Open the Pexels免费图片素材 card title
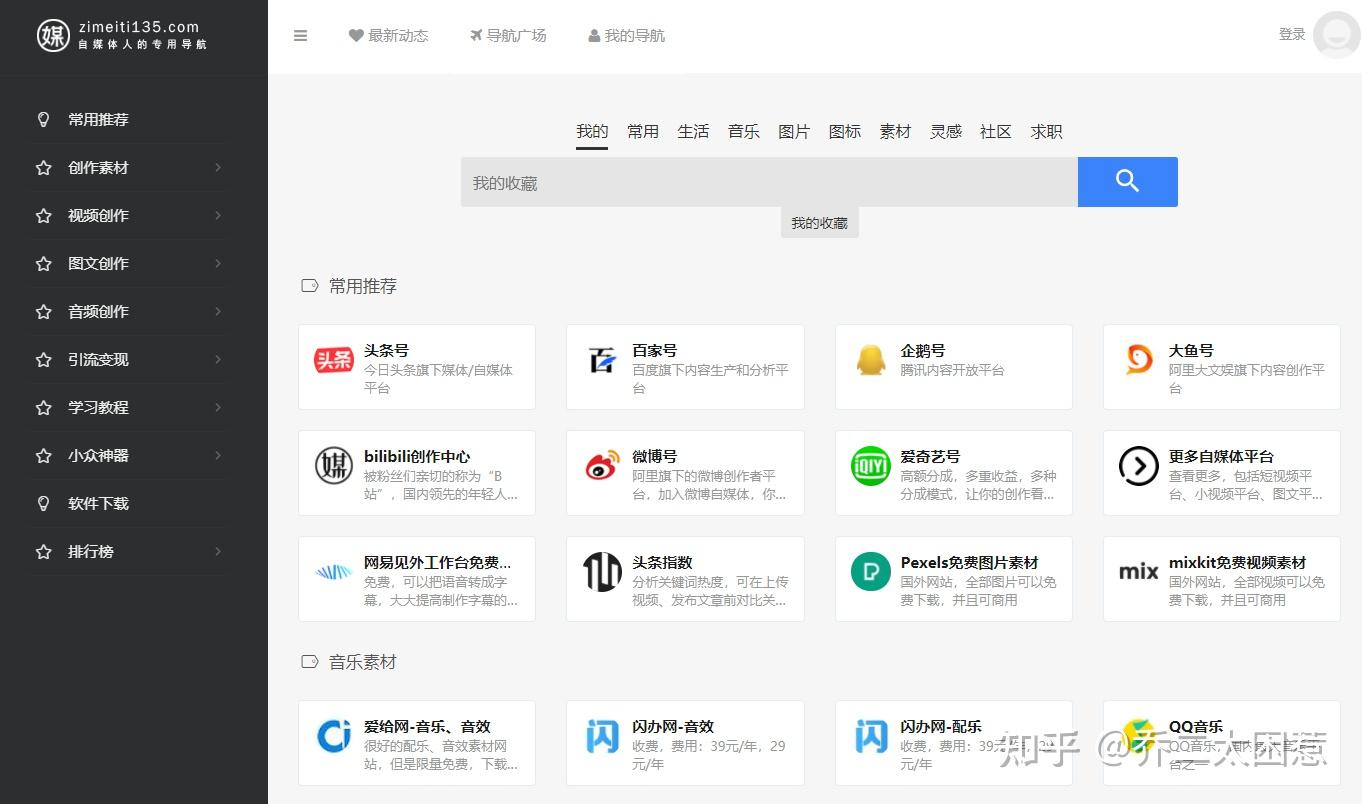The width and height of the screenshot is (1362, 804). (969, 562)
